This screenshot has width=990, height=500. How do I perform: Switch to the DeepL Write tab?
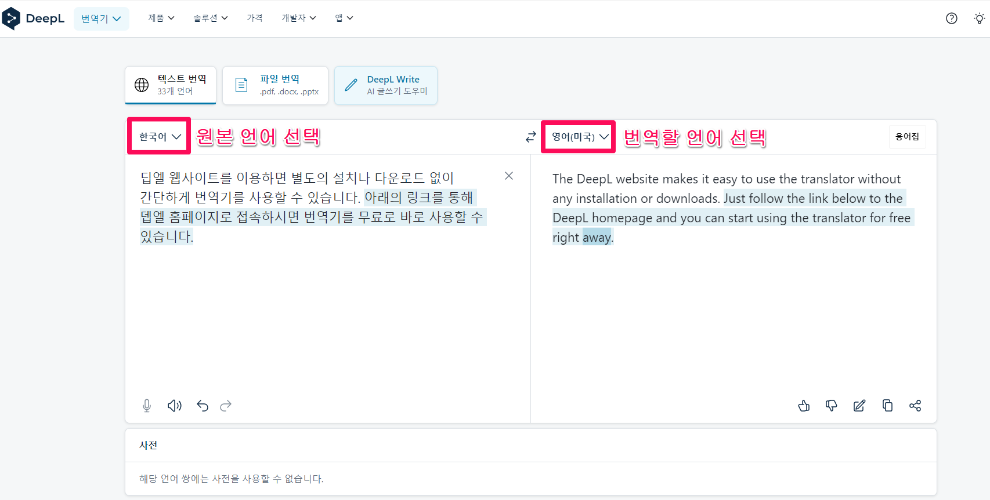click(x=386, y=85)
